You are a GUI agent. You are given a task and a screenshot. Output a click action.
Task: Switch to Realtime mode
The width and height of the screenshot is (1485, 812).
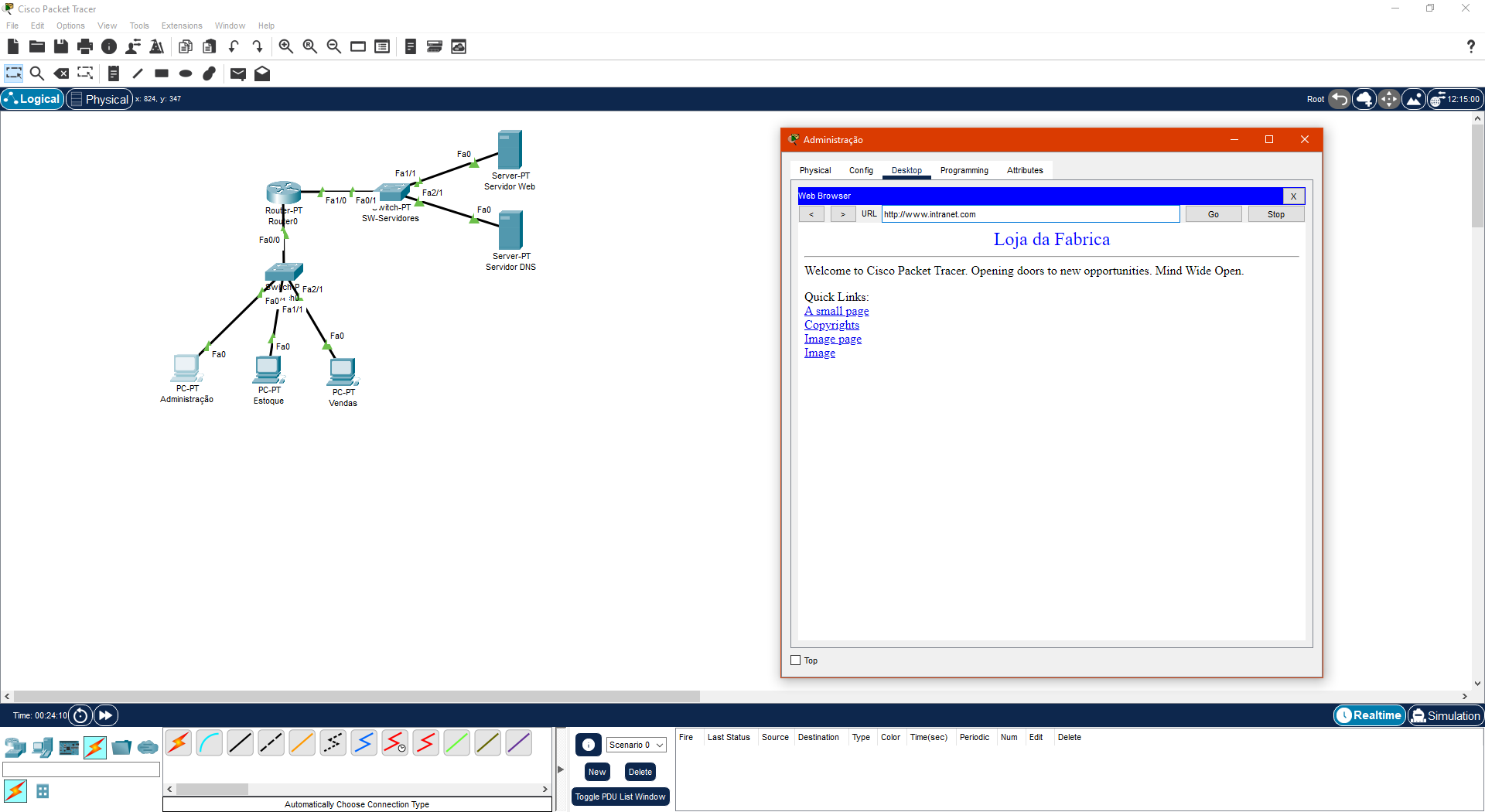(x=1369, y=715)
